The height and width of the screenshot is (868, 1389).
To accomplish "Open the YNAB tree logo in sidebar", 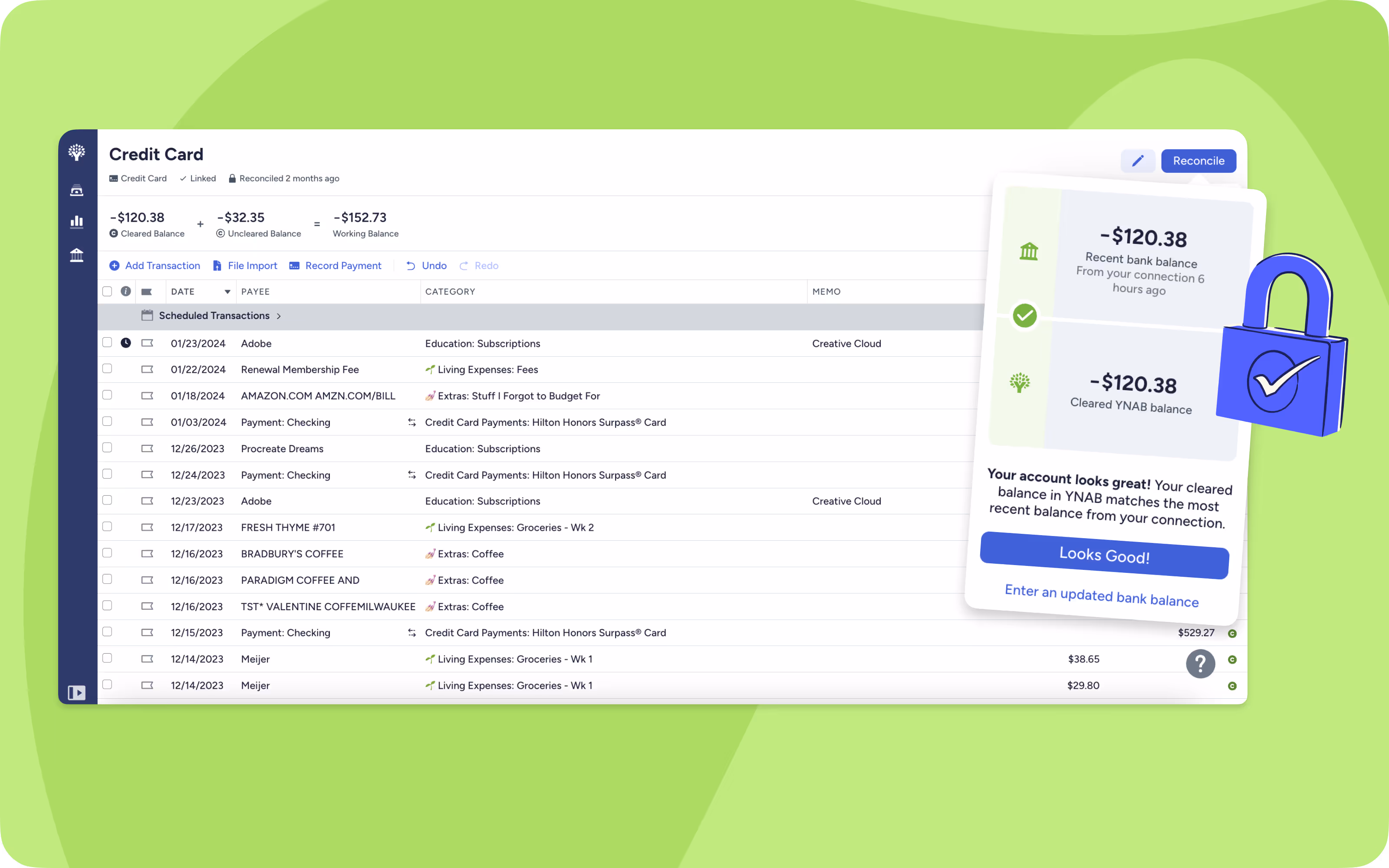I will [x=76, y=152].
